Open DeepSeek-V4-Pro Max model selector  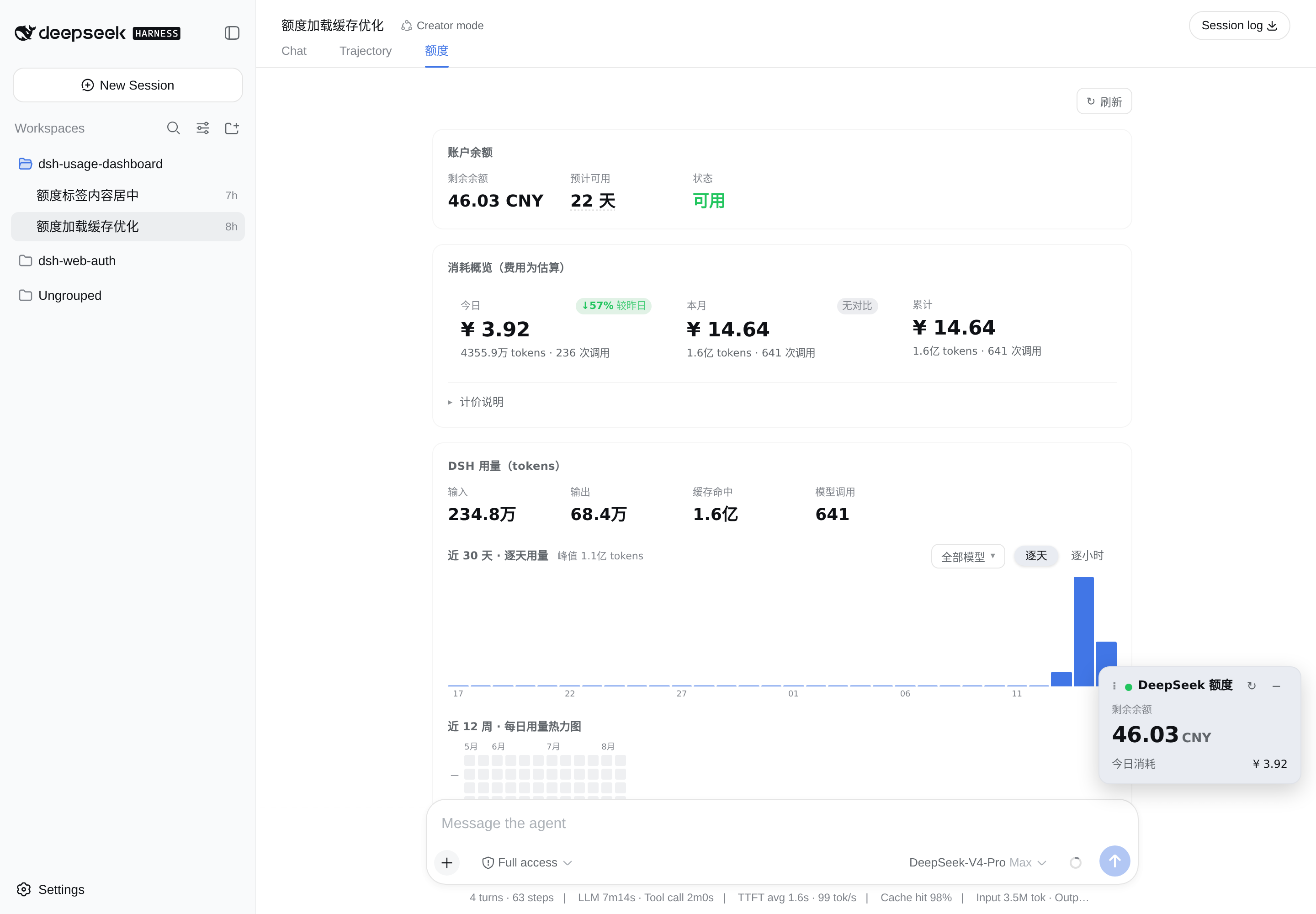pyautogui.click(x=977, y=863)
